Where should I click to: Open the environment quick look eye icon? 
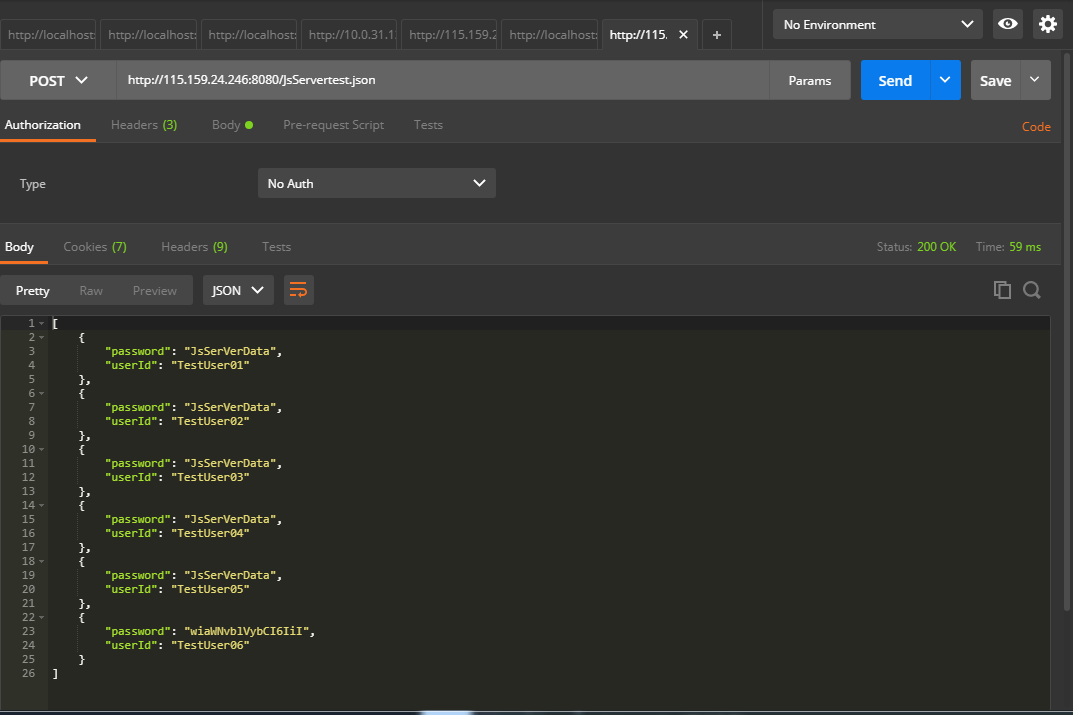[x=1007, y=24]
